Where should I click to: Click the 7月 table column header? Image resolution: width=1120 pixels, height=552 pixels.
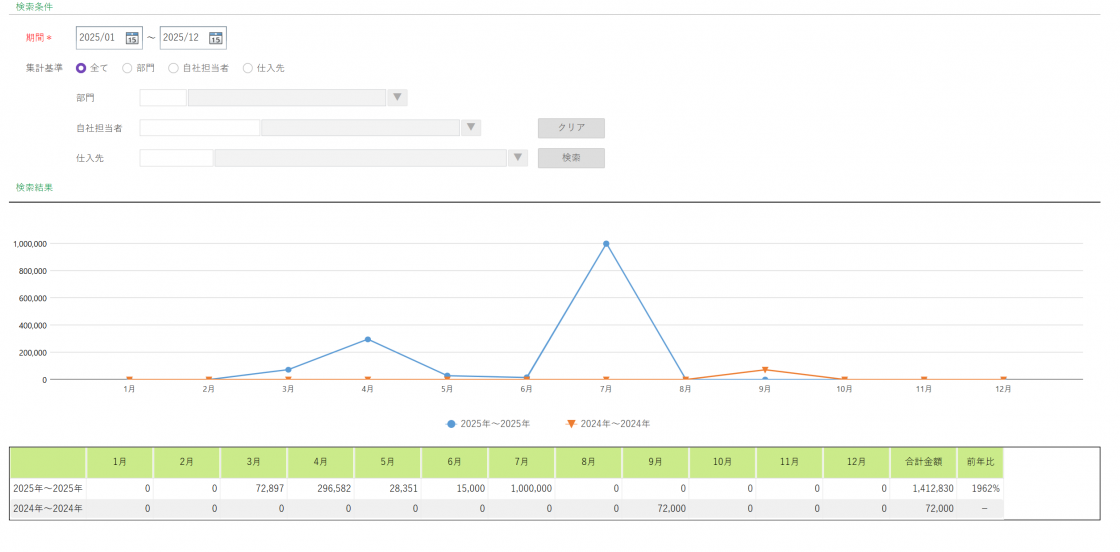click(522, 463)
